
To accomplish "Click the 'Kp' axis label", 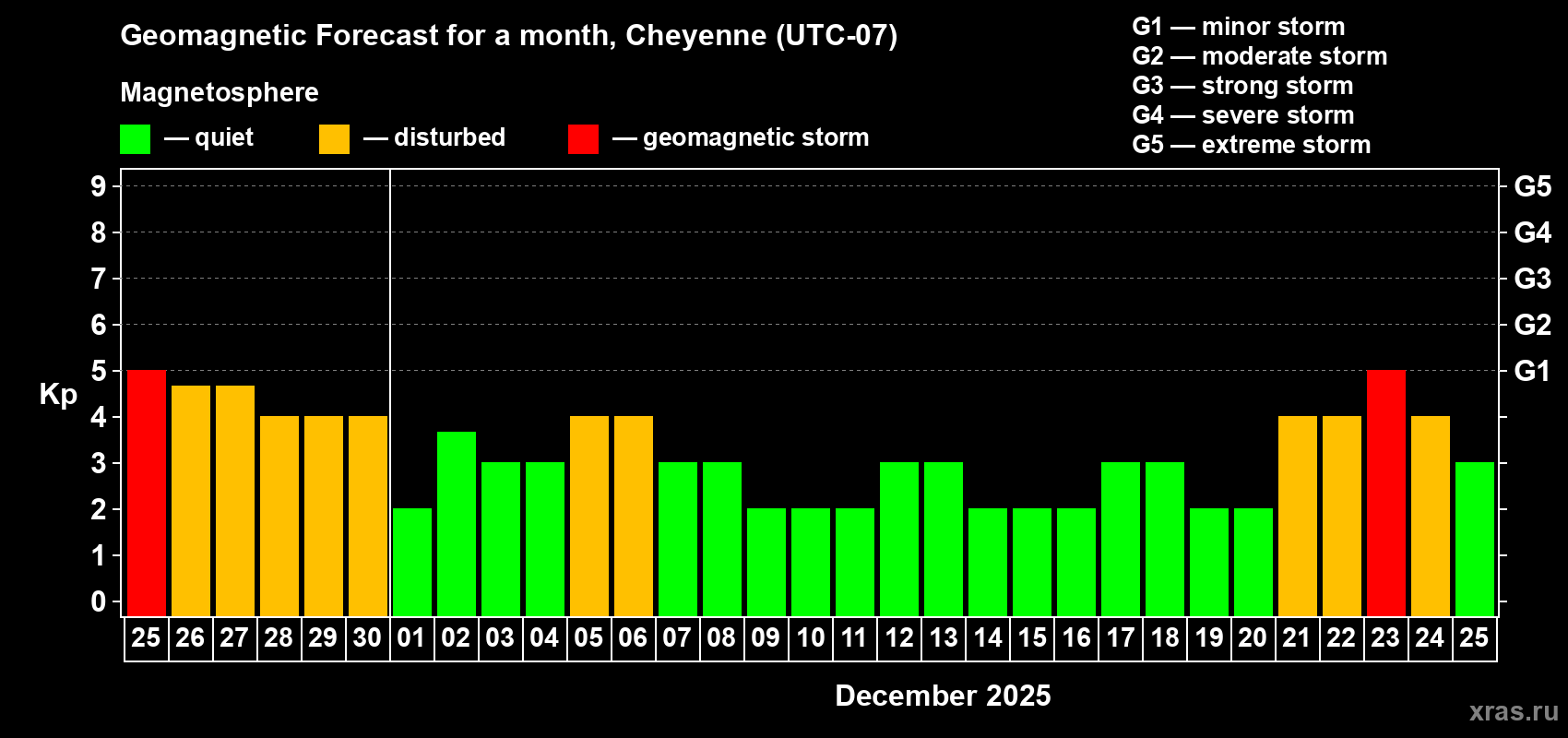I will click(x=58, y=395).
